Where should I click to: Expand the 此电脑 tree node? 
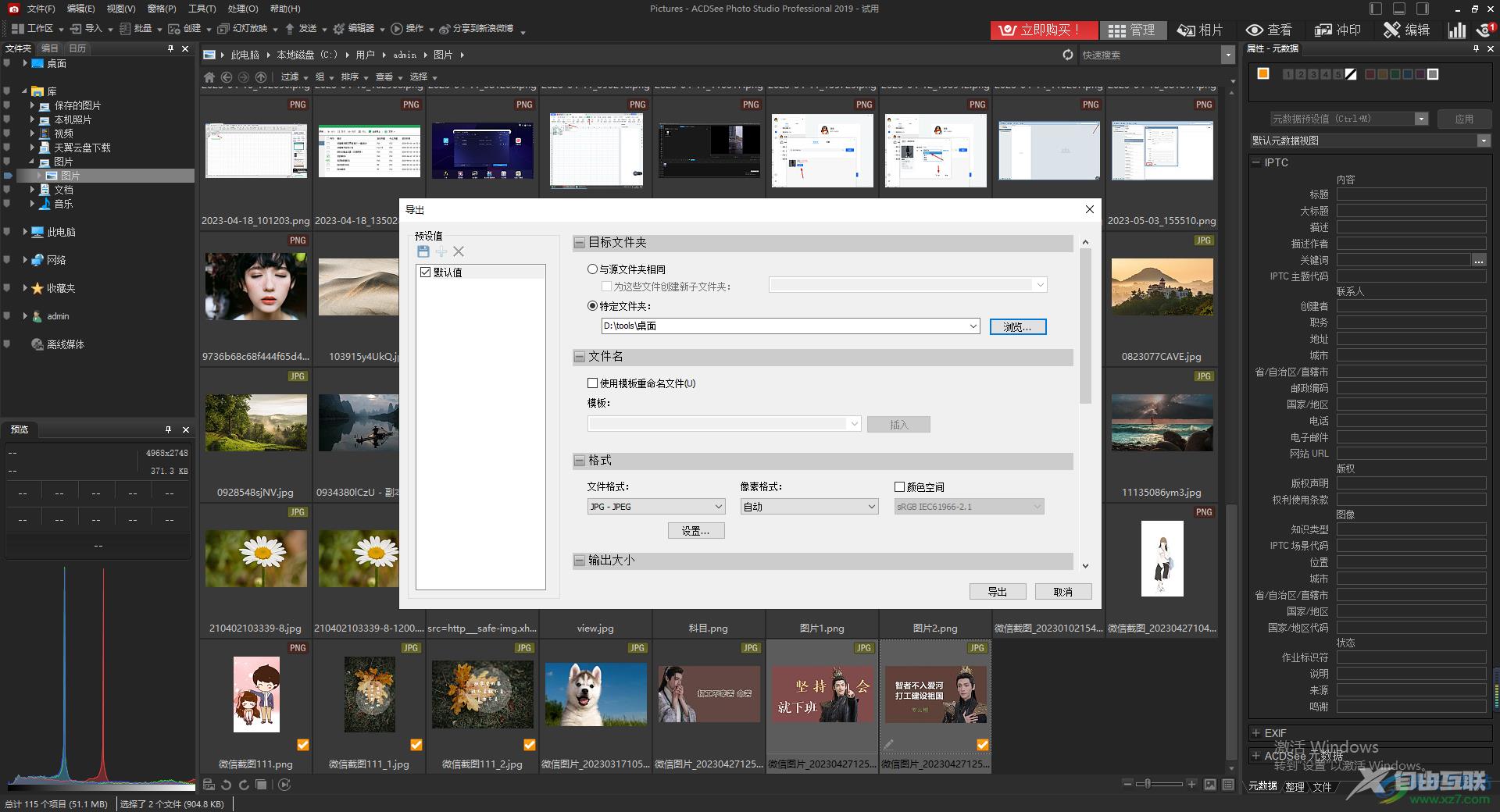click(x=25, y=232)
